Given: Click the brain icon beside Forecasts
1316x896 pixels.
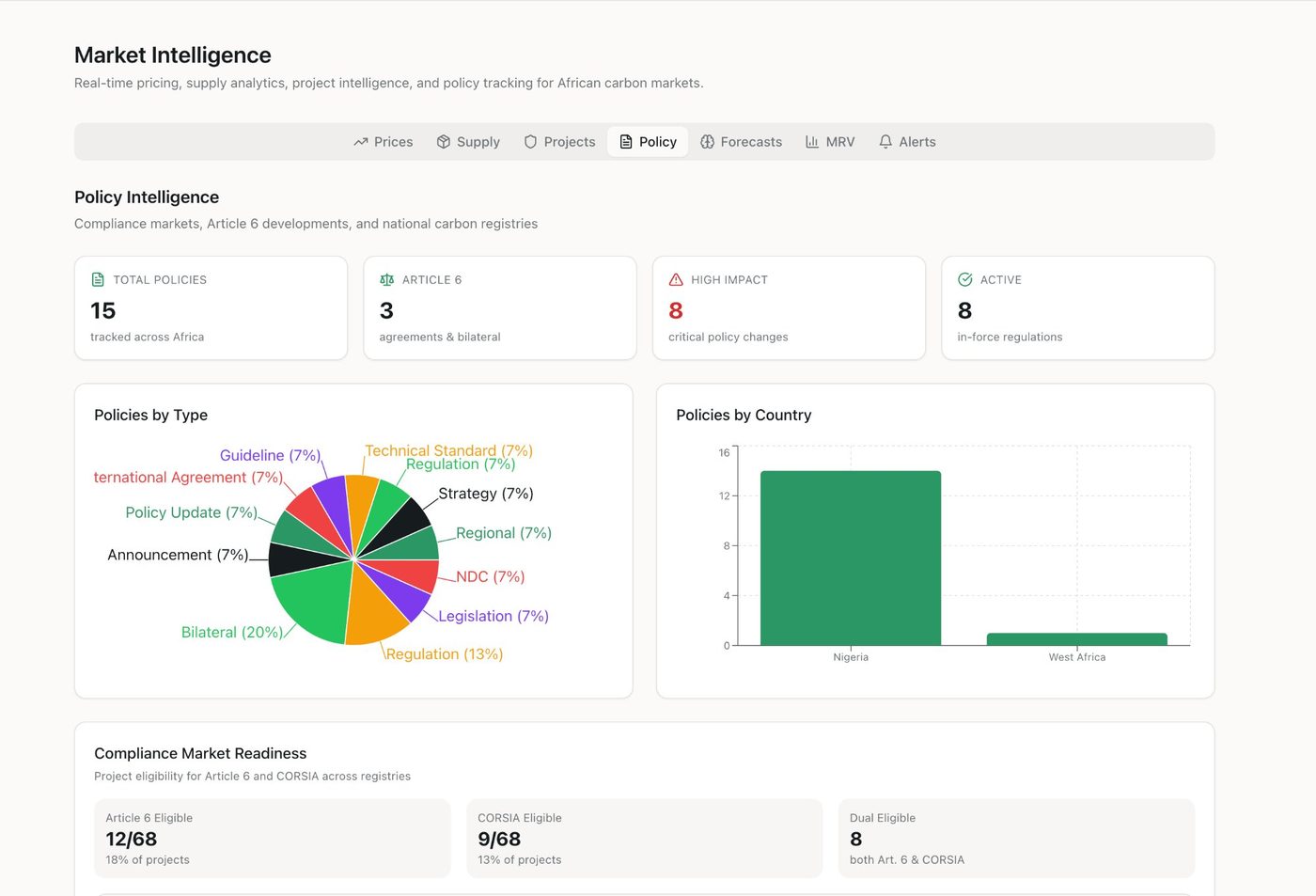Looking at the screenshot, I should (x=707, y=142).
